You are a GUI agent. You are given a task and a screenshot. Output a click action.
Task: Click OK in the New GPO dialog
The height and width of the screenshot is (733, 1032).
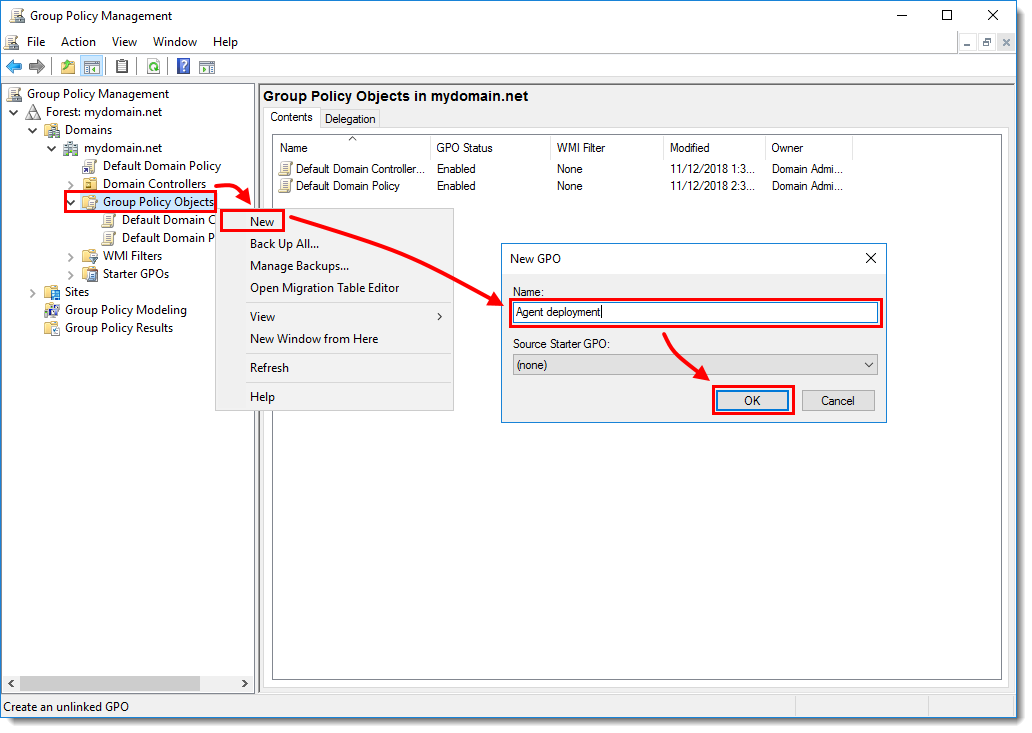click(752, 400)
